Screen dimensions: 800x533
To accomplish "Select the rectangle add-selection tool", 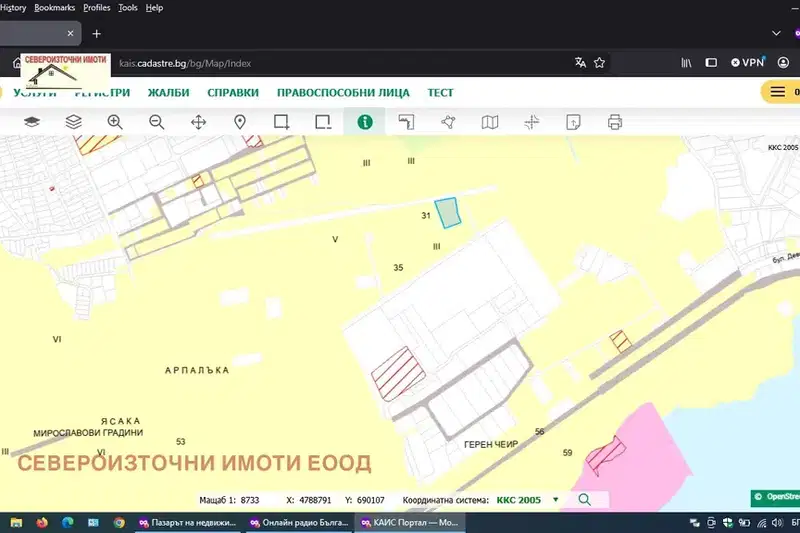I will [282, 122].
